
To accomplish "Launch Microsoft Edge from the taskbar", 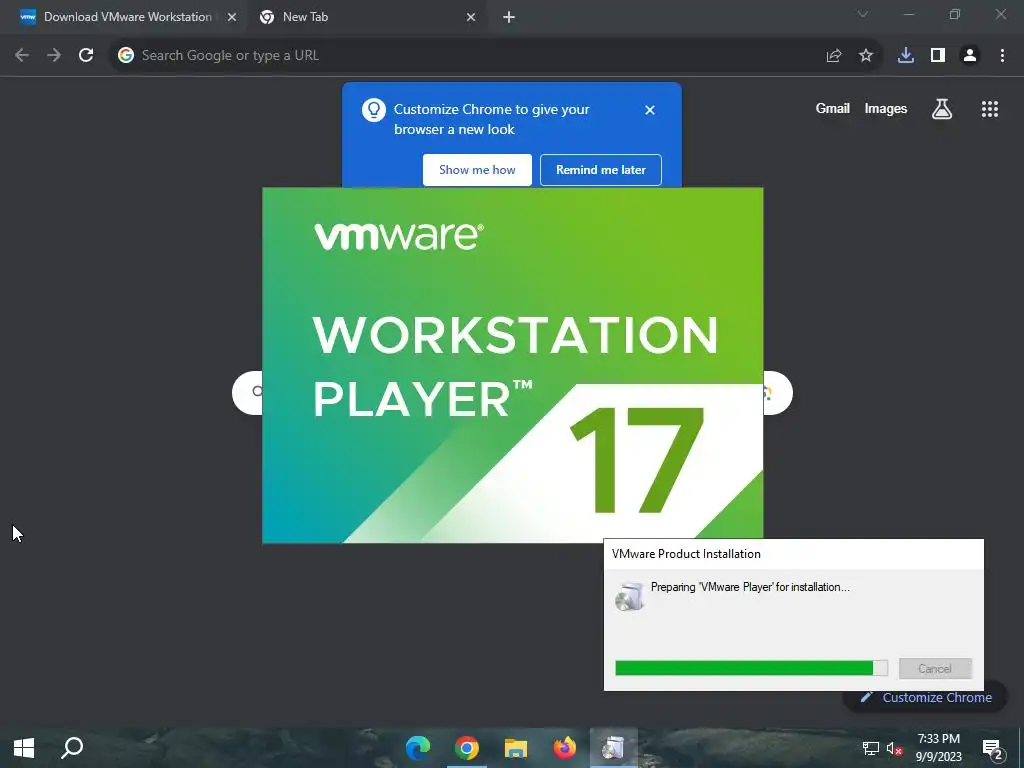I will 418,748.
